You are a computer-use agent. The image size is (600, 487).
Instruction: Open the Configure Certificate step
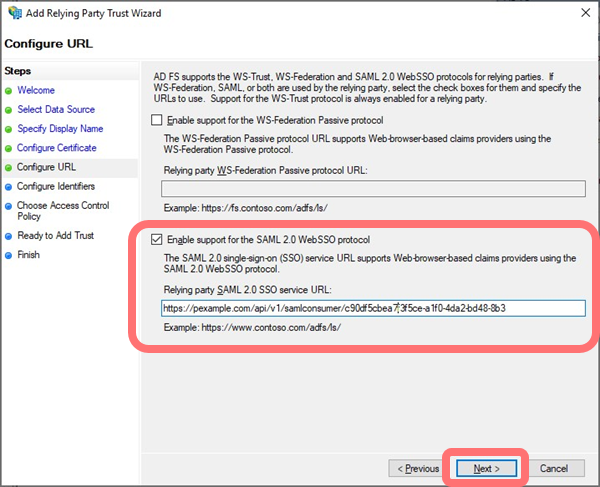(57, 148)
